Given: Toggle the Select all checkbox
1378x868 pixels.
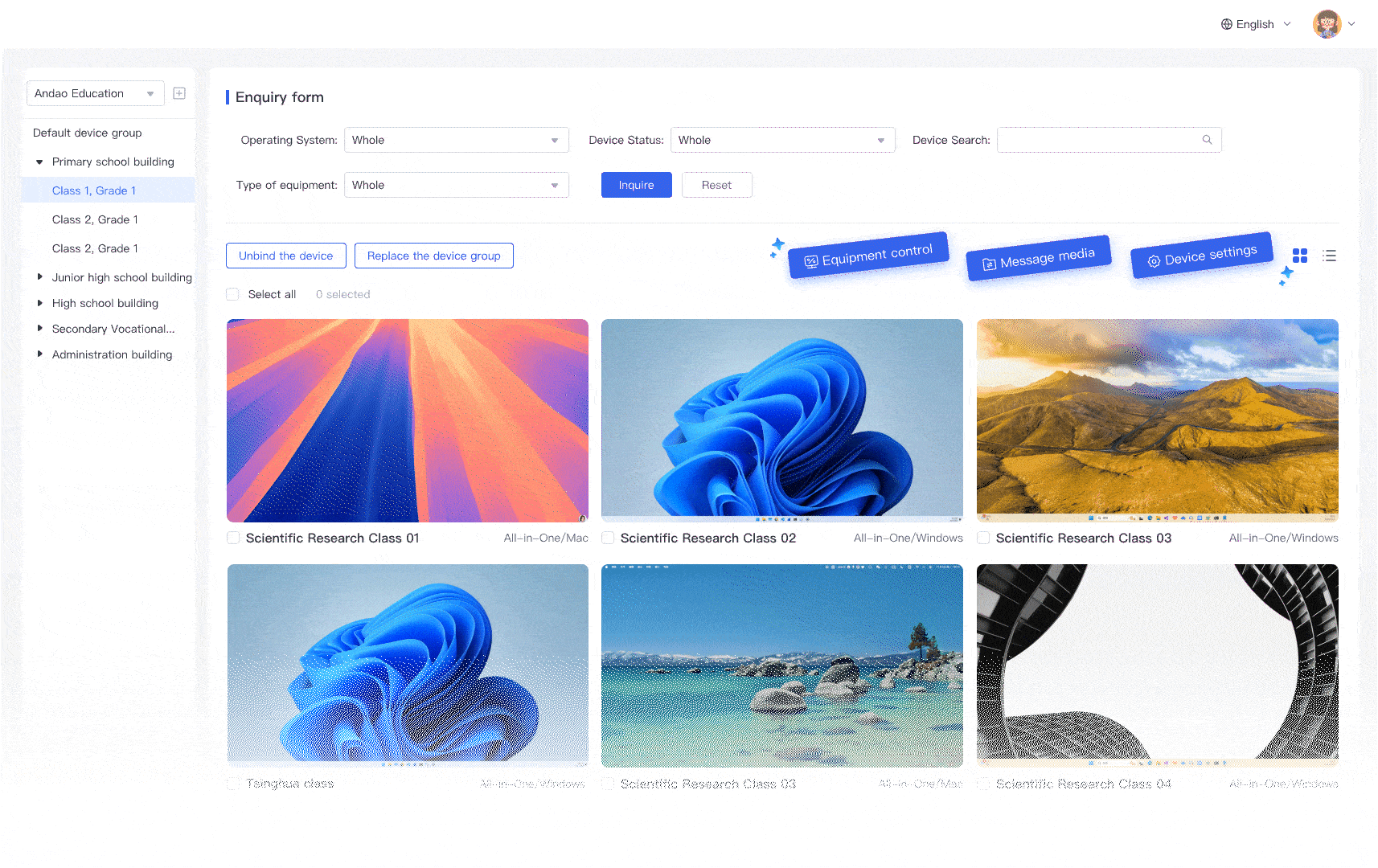Looking at the screenshot, I should pos(232,294).
